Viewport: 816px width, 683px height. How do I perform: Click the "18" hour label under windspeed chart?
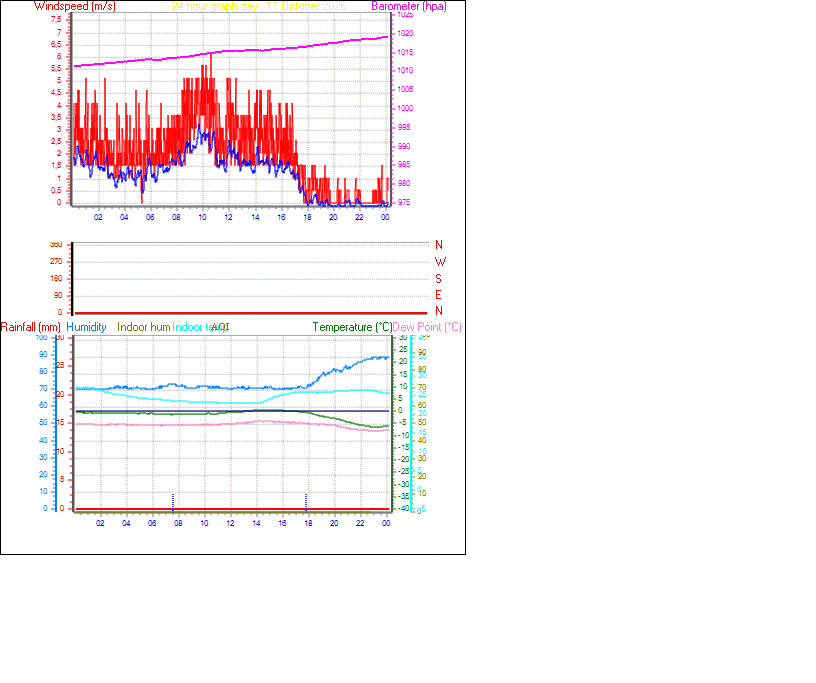pos(308,217)
